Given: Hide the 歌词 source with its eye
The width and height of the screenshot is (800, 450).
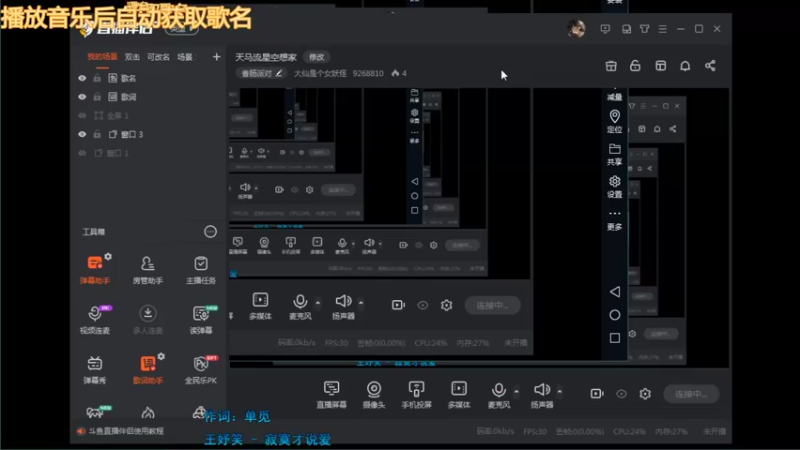Looking at the screenshot, I should [x=82, y=97].
